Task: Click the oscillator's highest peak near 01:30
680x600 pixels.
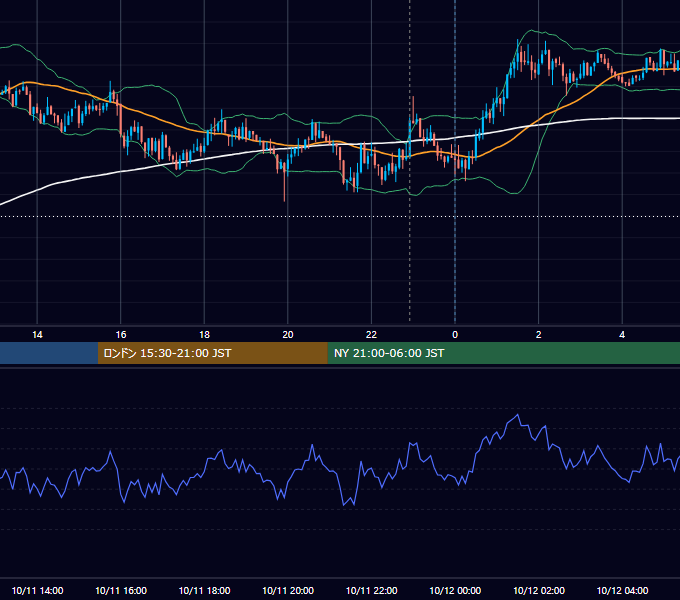Action: [x=517, y=415]
